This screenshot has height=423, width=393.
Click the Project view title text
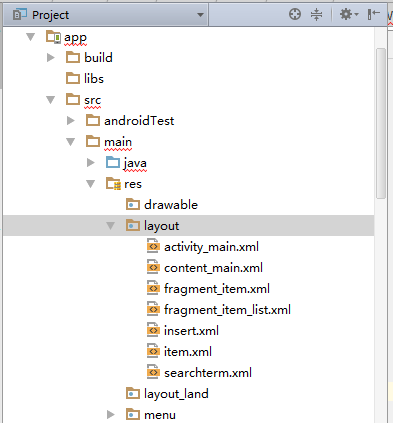(51, 15)
